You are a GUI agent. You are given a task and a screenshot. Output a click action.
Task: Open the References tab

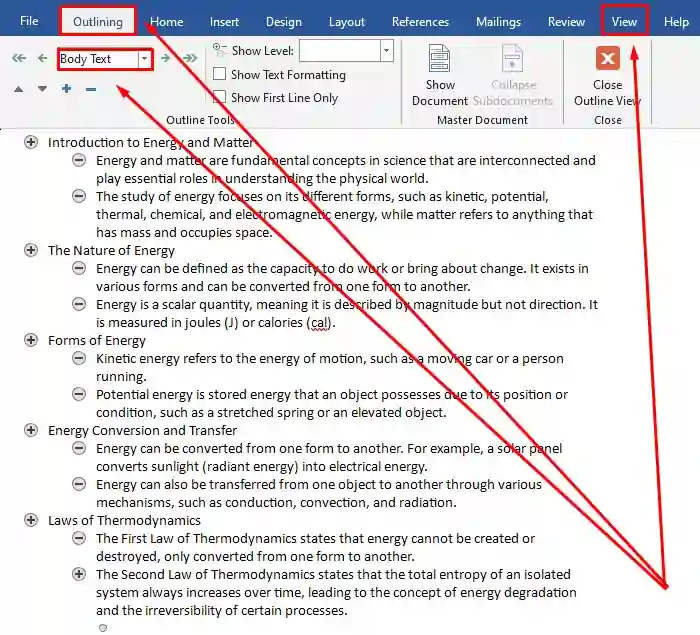click(x=420, y=21)
